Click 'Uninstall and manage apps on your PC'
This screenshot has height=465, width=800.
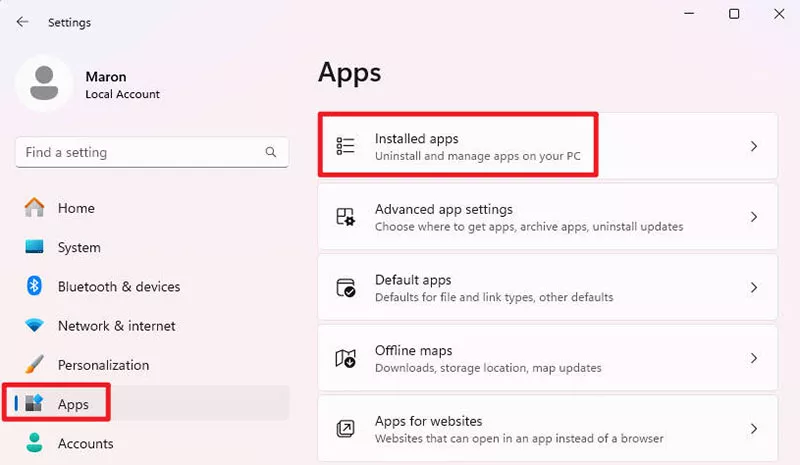pyautogui.click(x=478, y=156)
